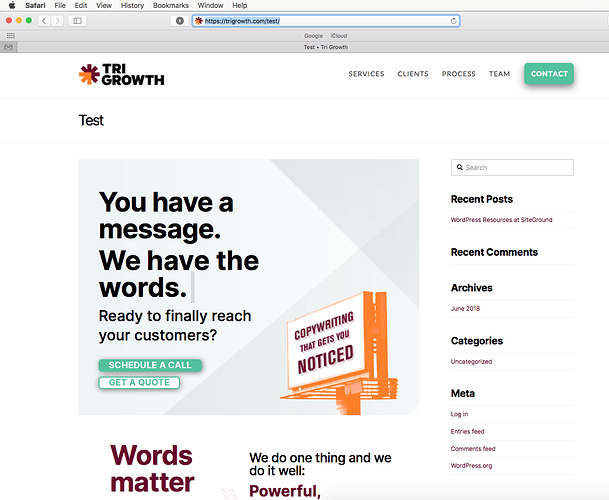The image size is (609, 500).
Task: Open the History menu
Action: pyautogui.click(x=132, y=5)
